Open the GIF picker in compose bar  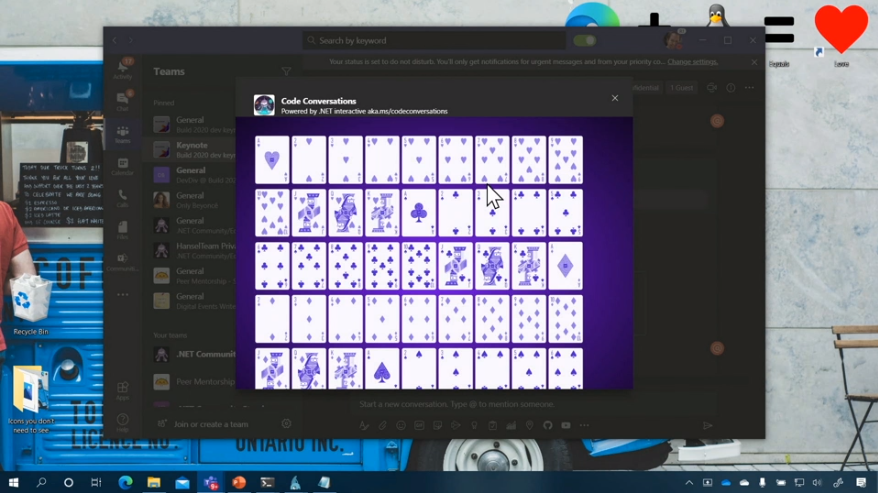click(x=419, y=426)
